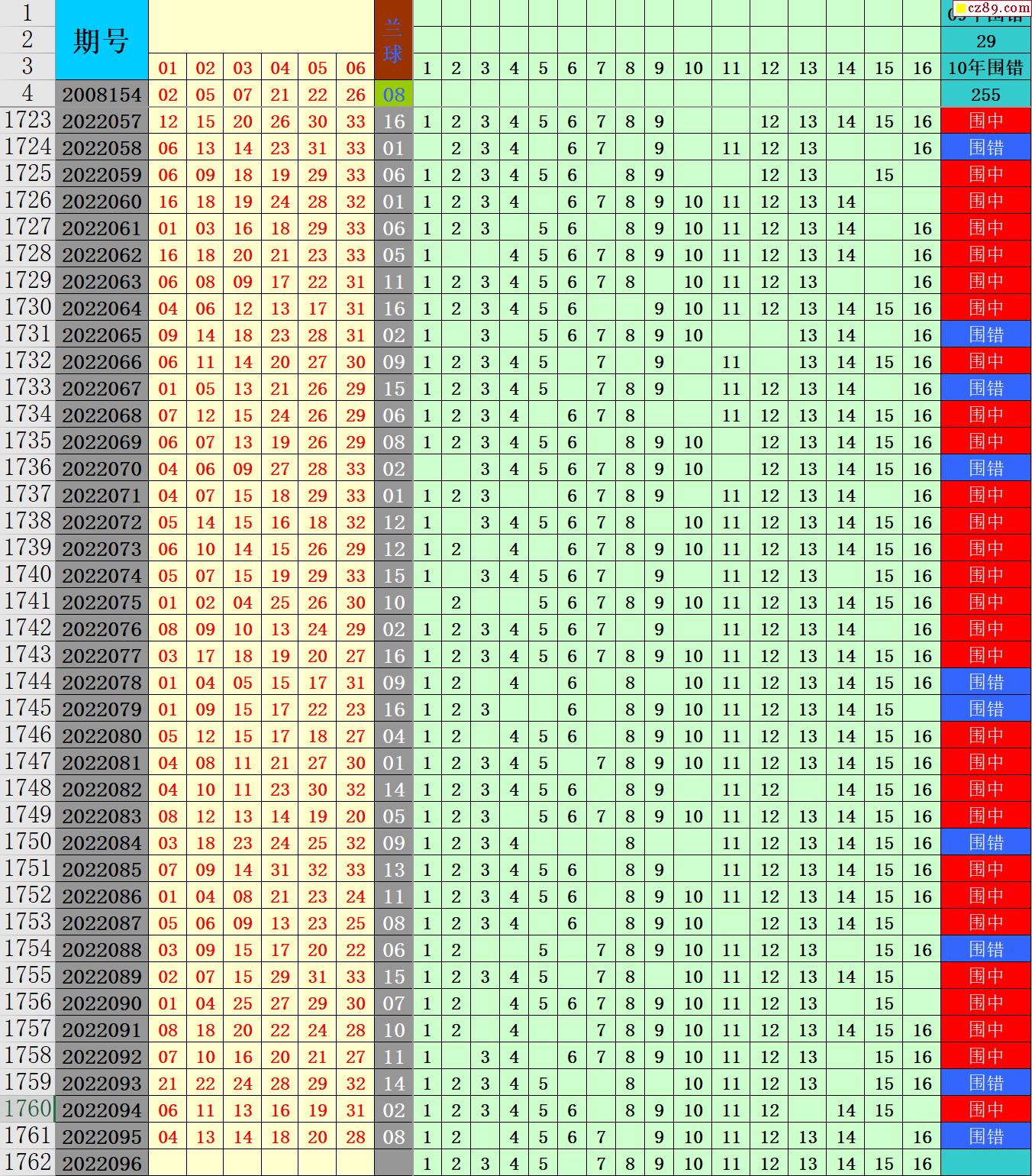Select period cell 2008154
1032x1176 pixels.
102,95
